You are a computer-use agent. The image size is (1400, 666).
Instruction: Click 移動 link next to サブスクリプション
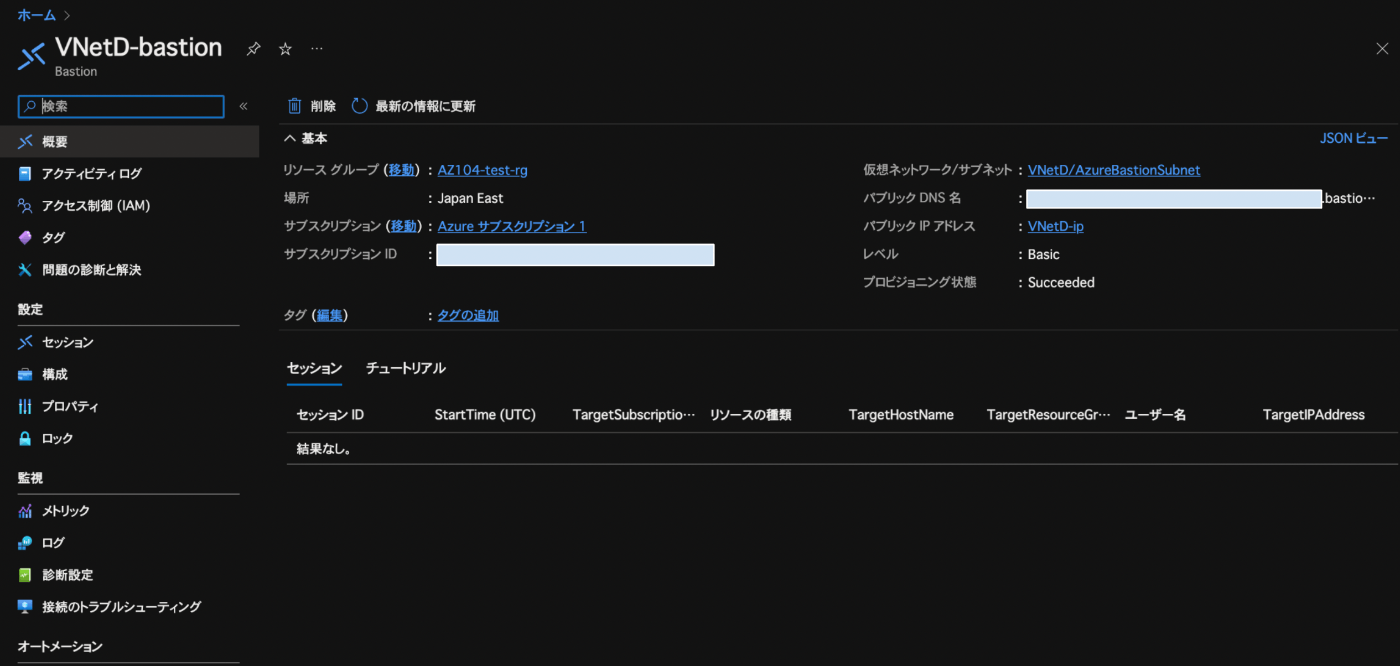tap(403, 226)
